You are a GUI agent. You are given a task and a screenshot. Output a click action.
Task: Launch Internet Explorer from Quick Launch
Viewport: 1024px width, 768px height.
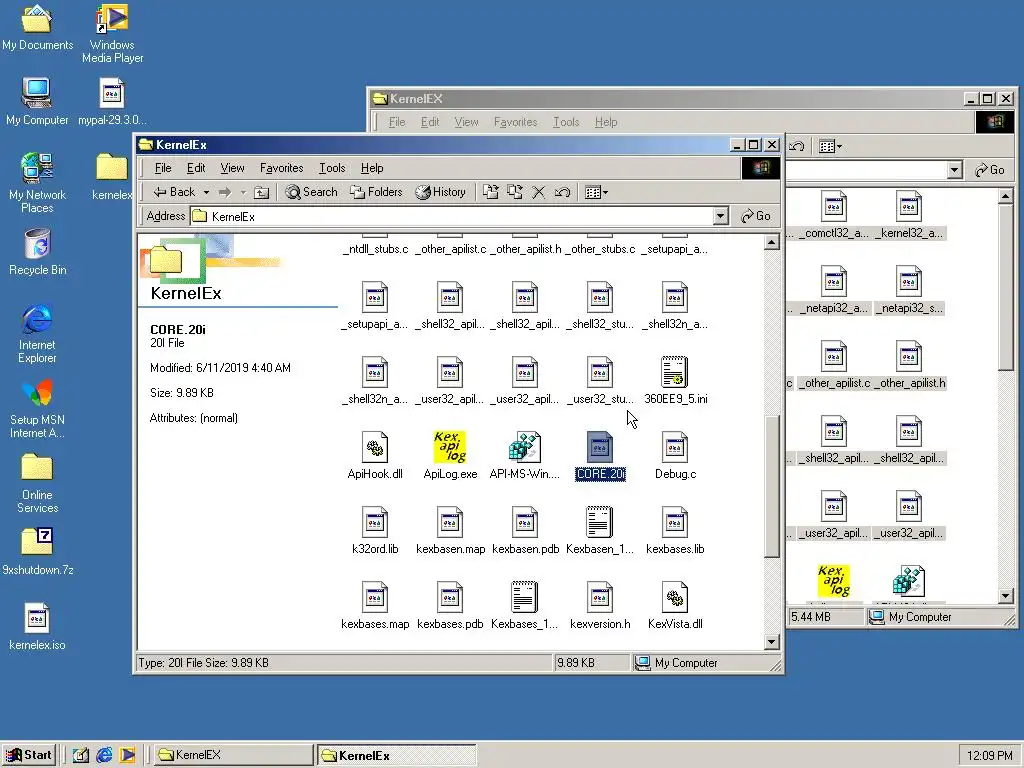[104, 755]
